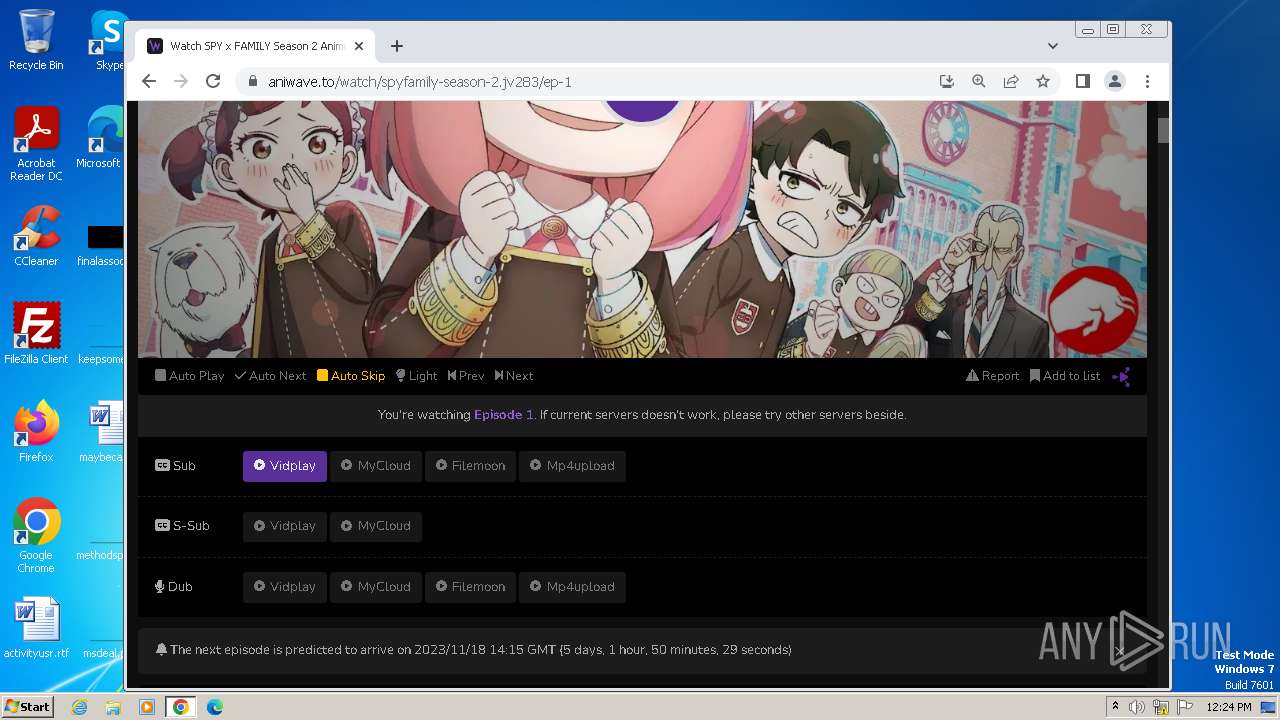Screen dimensions: 1280x720
Task: Click the Episode 1 link
Action: coord(504,415)
